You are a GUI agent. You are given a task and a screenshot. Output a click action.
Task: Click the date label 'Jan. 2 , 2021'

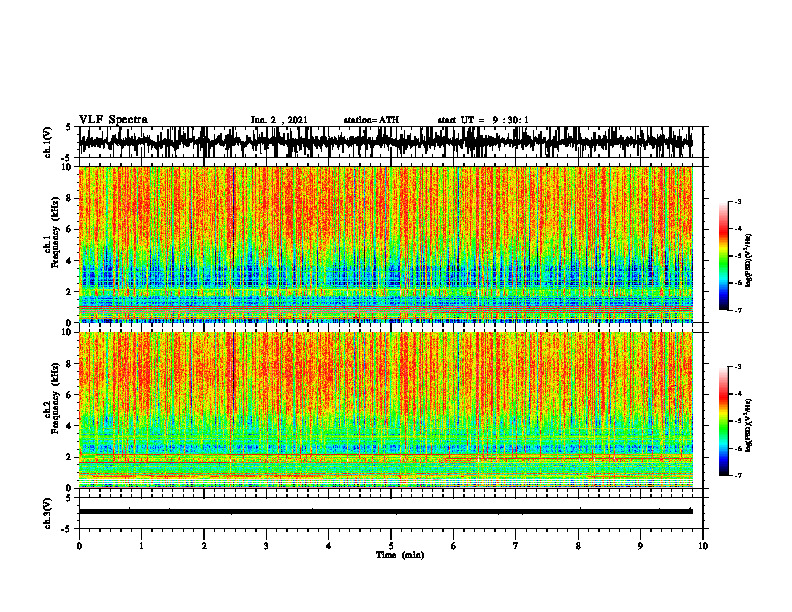tap(279, 120)
